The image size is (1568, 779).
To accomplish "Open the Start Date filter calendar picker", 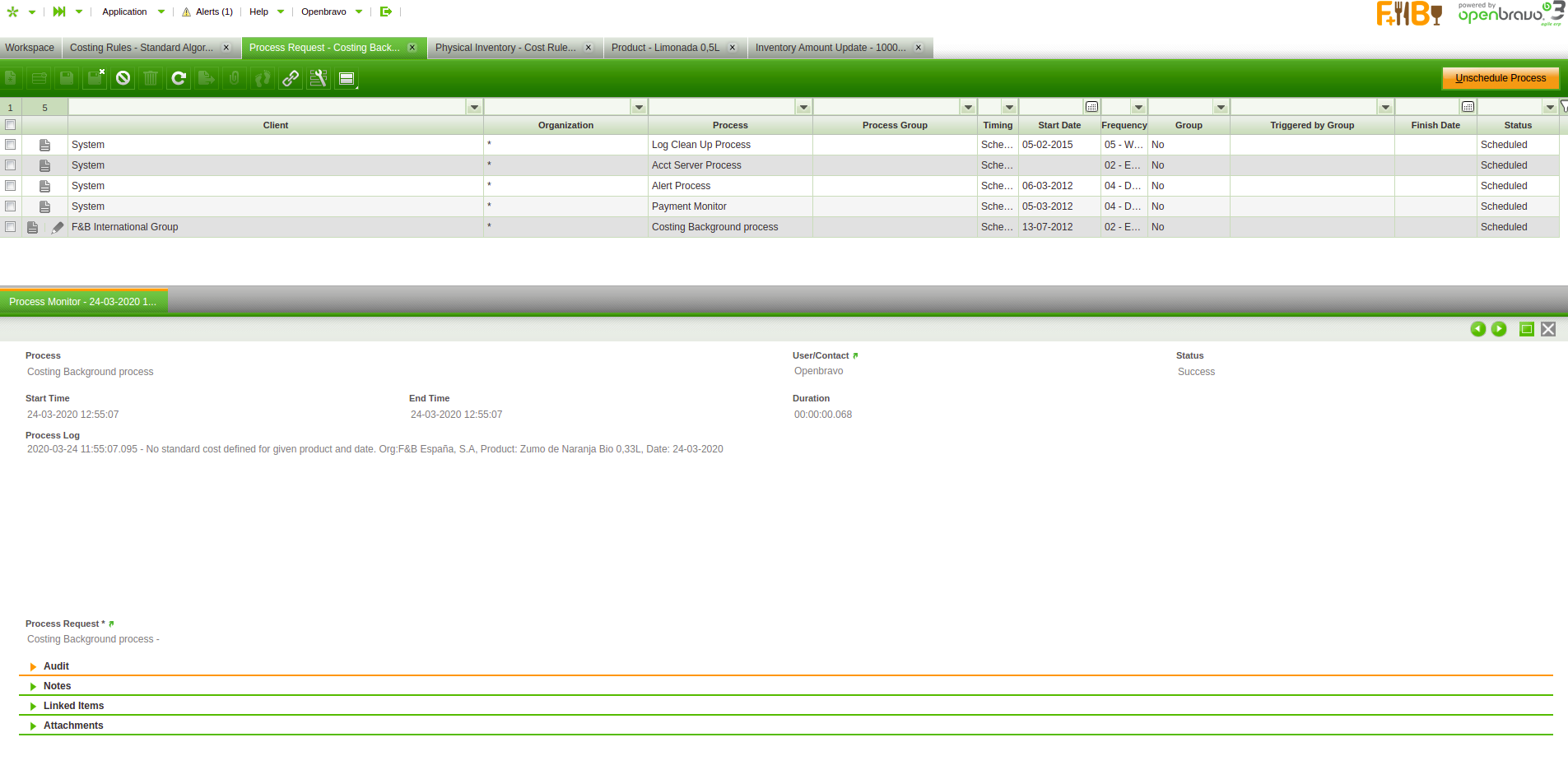I will pyautogui.click(x=1091, y=107).
